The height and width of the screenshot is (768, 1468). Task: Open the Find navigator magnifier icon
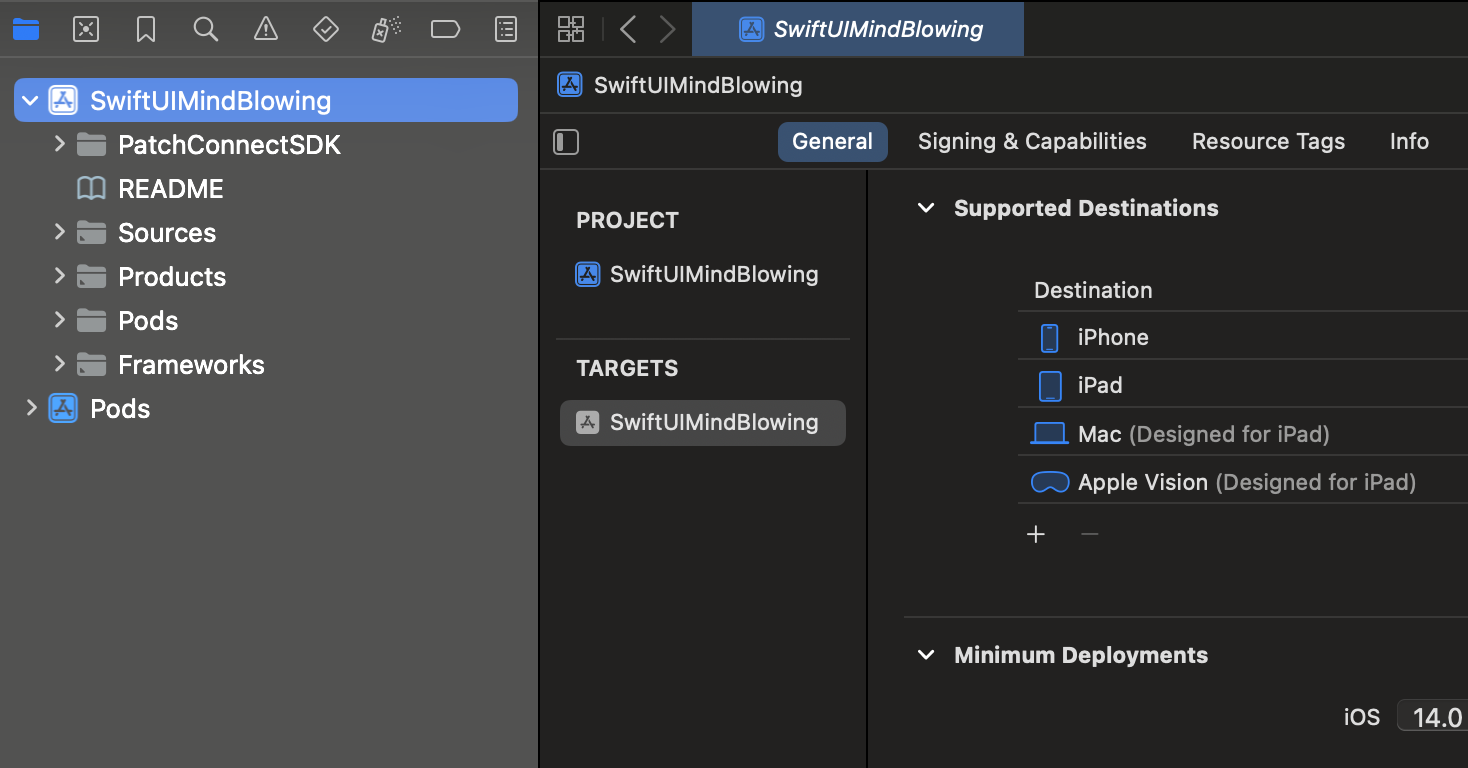(206, 30)
